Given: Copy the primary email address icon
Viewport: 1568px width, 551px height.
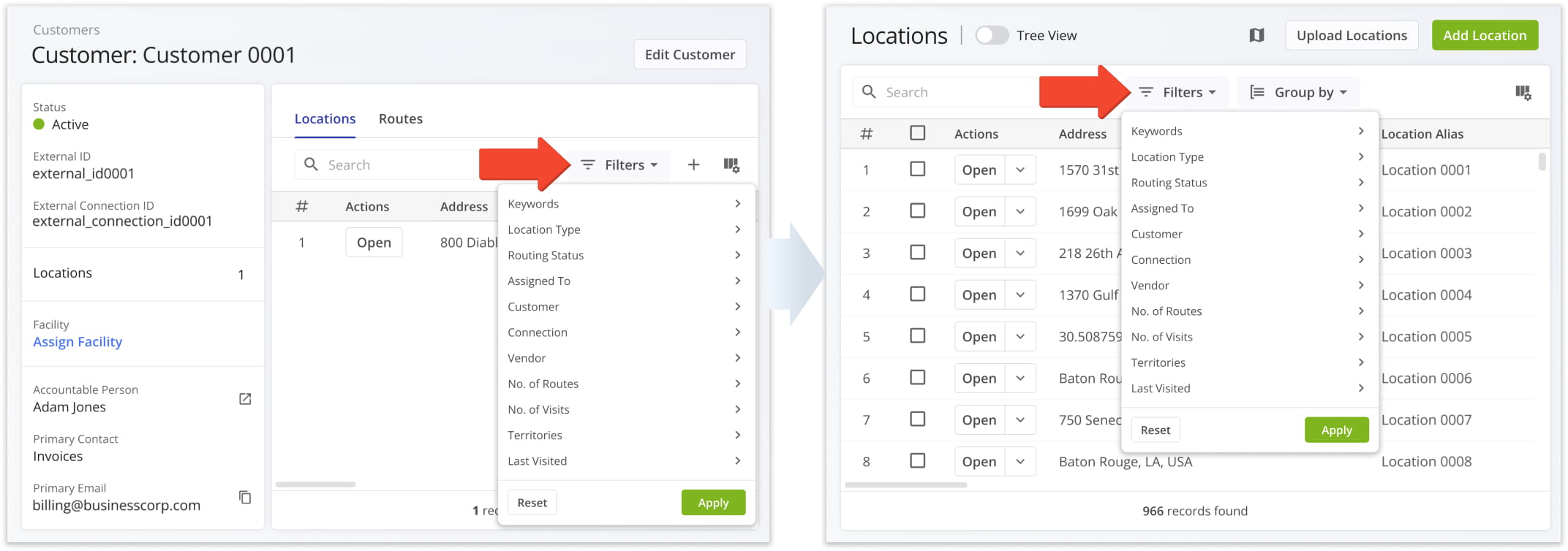Looking at the screenshot, I should click(245, 498).
